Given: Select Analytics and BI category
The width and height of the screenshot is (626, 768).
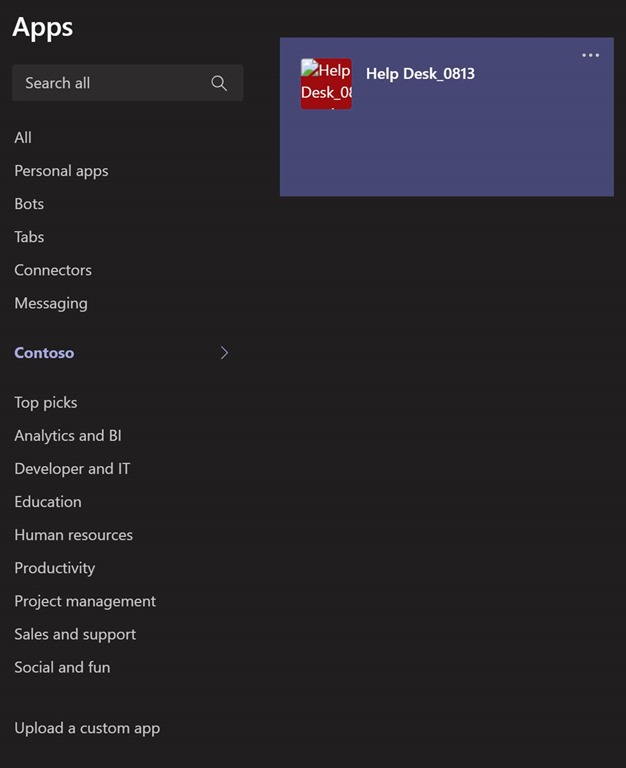Looking at the screenshot, I should click(68, 436).
